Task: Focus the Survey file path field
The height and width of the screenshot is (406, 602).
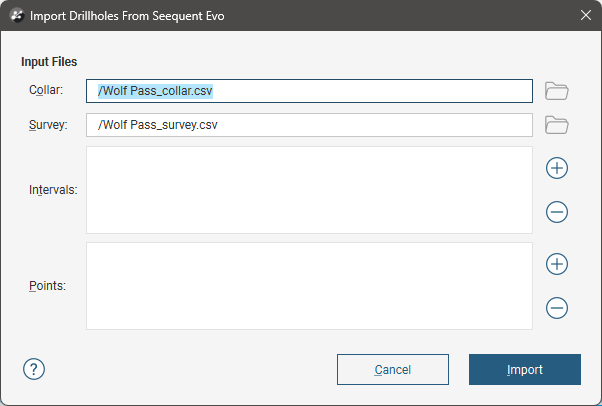Action: [309, 126]
